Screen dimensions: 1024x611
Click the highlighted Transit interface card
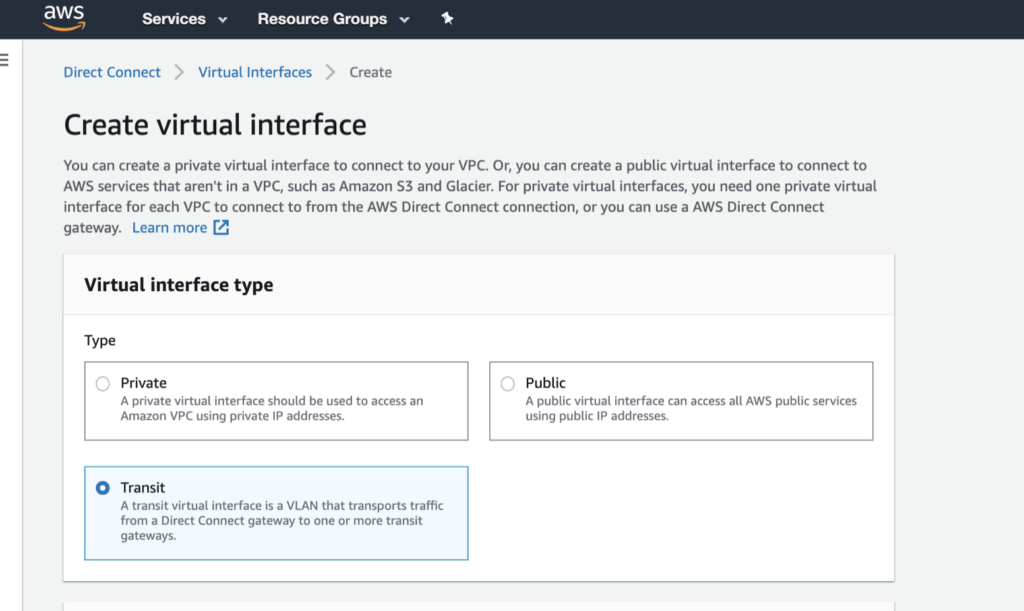point(276,512)
